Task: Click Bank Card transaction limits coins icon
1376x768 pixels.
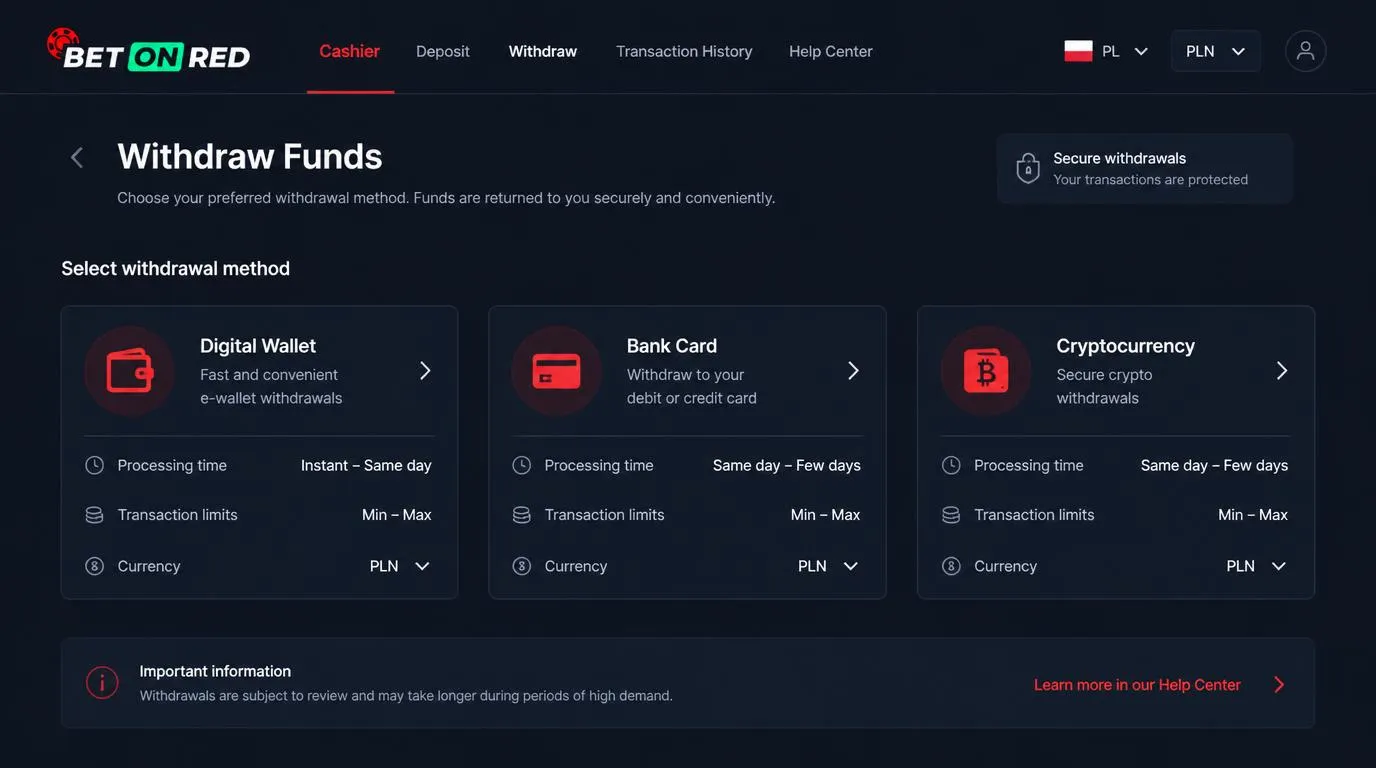Action: (x=522, y=515)
